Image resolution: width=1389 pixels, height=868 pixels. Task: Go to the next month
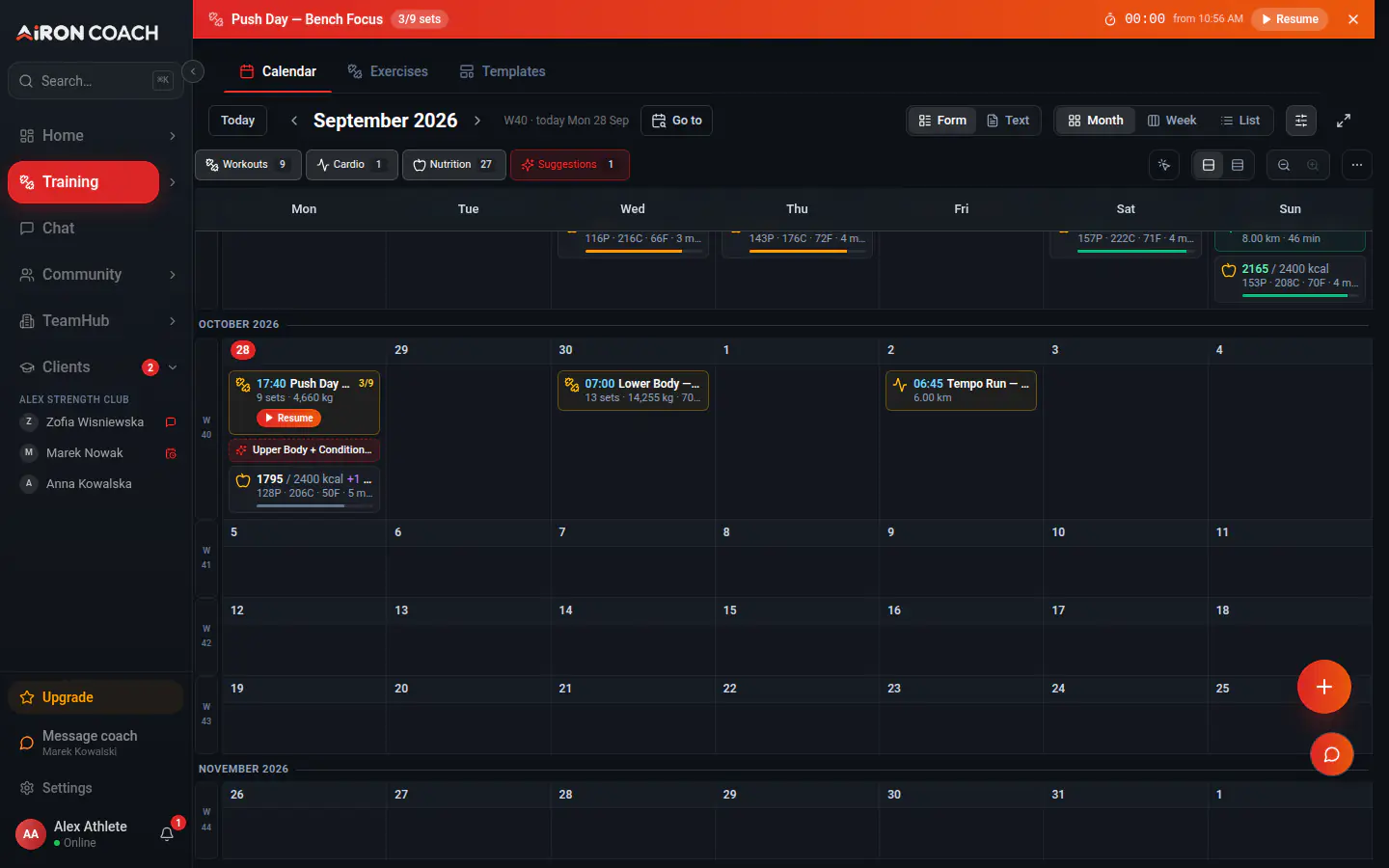[x=477, y=121]
